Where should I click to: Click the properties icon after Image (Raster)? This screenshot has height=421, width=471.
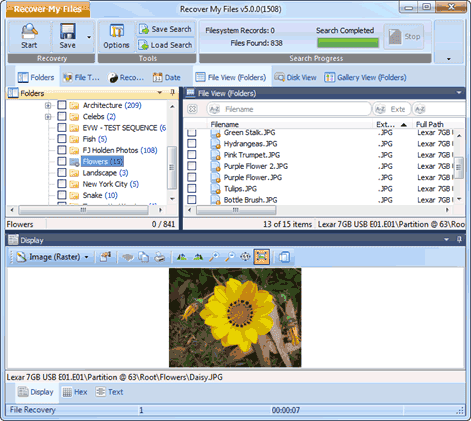coord(105,257)
